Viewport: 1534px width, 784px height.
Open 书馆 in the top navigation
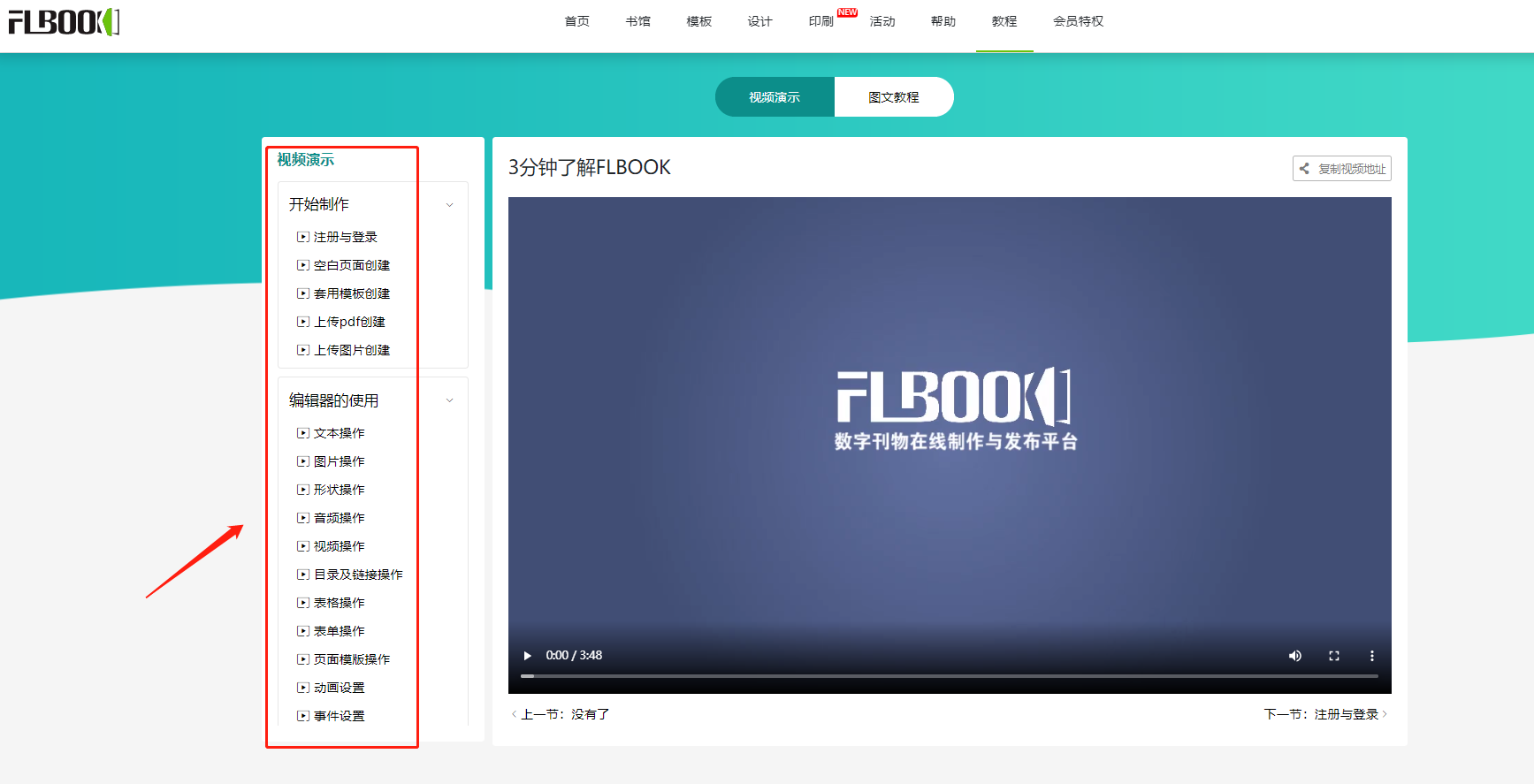[638, 21]
